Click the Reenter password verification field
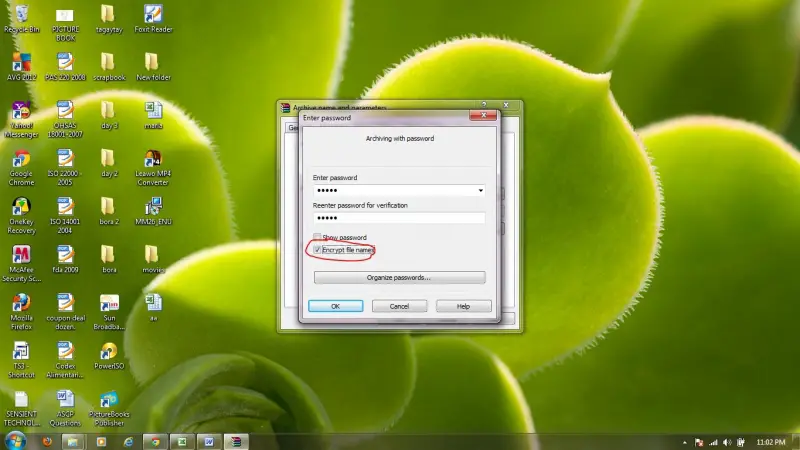This screenshot has width=800, height=450. (x=399, y=218)
